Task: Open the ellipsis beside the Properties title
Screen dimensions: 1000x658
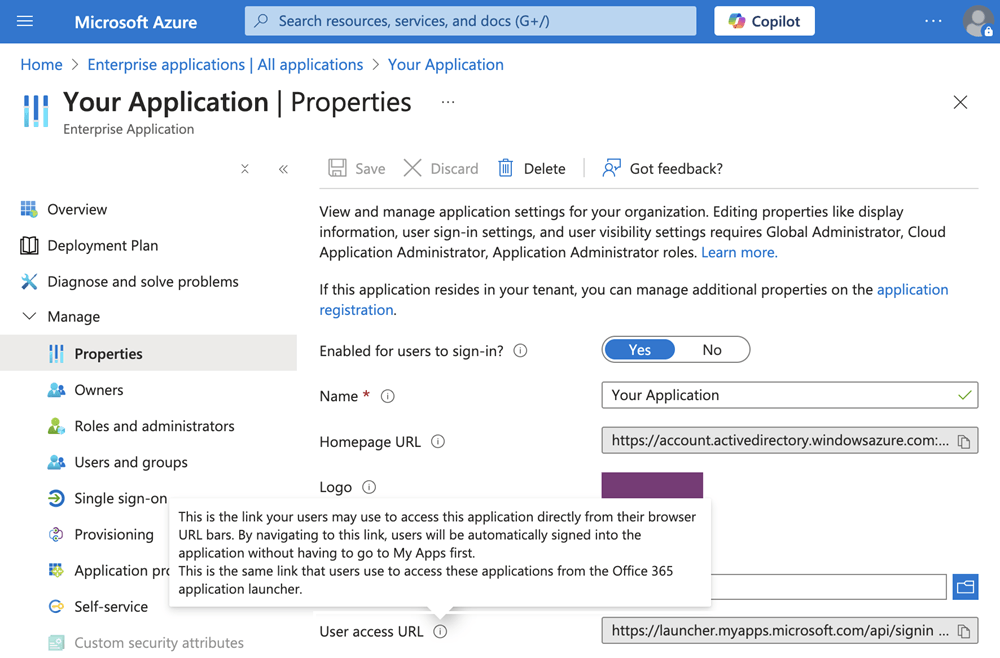Action: click(x=448, y=102)
